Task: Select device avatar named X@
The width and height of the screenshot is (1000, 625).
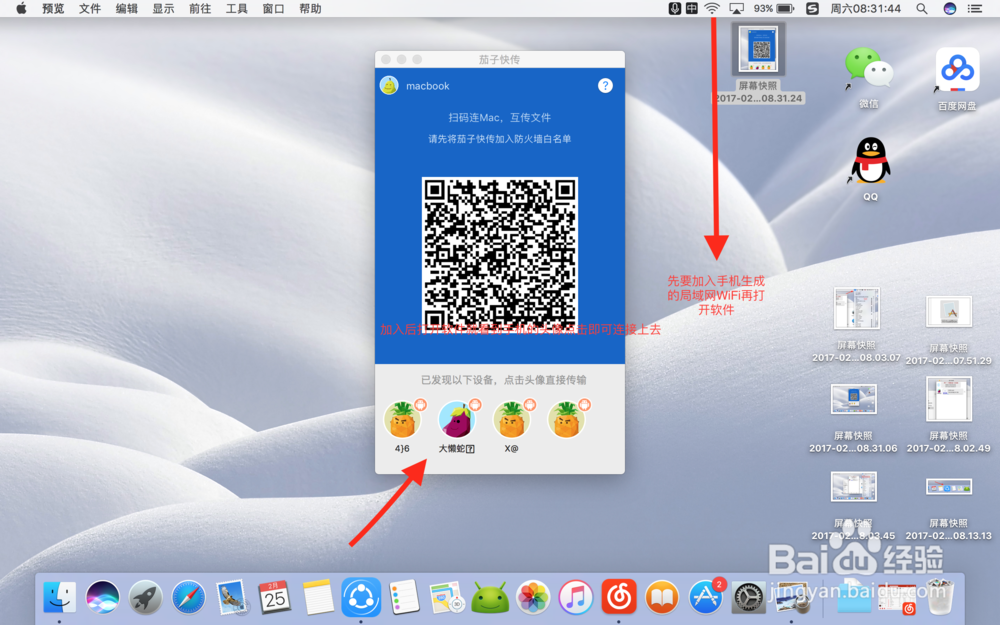Action: (511, 420)
